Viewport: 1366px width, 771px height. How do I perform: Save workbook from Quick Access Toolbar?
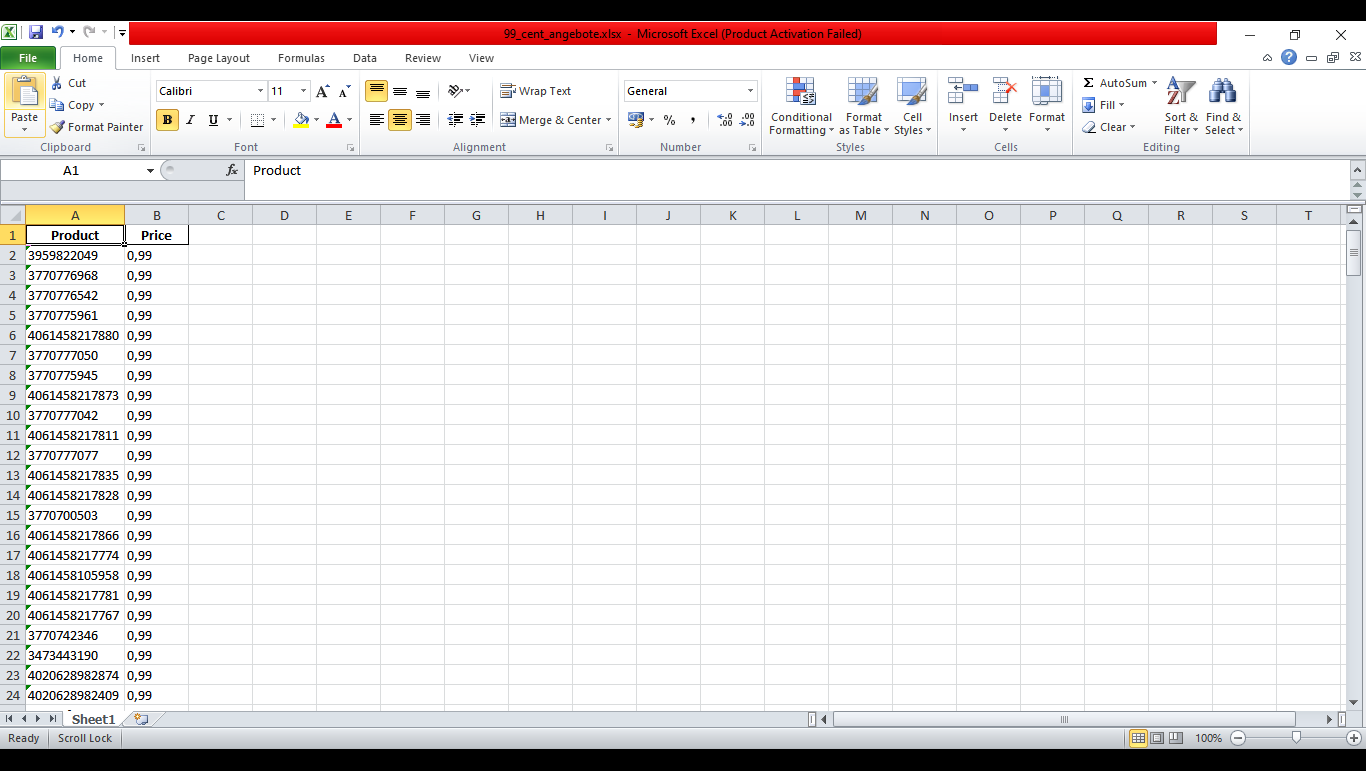[36, 33]
